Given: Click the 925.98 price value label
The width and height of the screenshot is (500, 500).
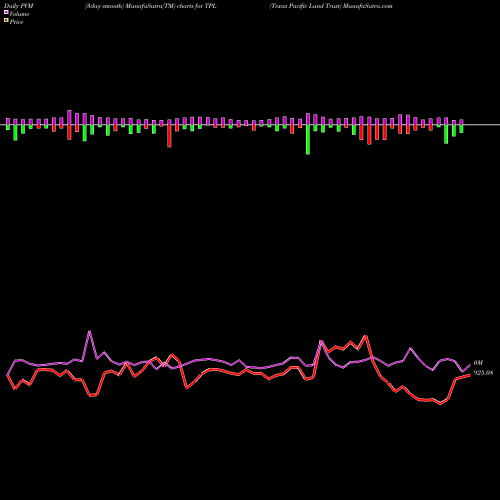Looking at the screenshot, I should click(x=483, y=373).
